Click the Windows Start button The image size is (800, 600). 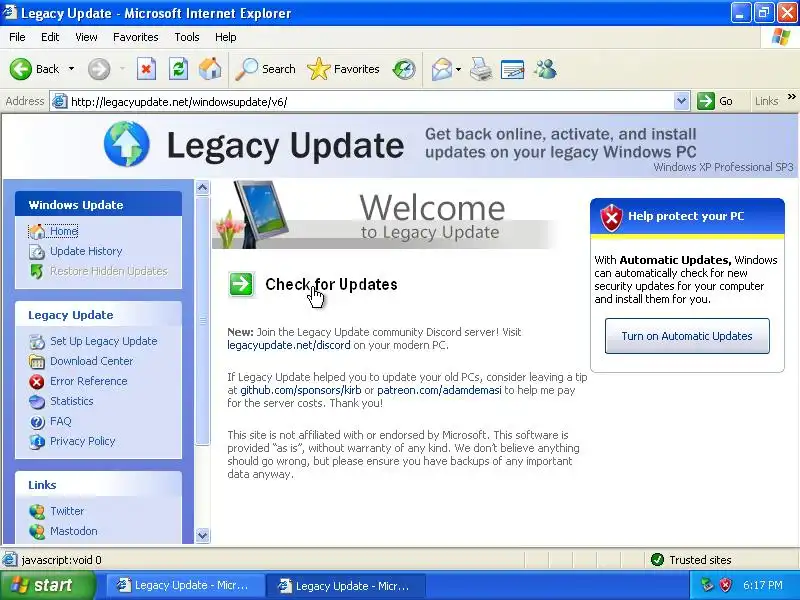[x=47, y=585]
